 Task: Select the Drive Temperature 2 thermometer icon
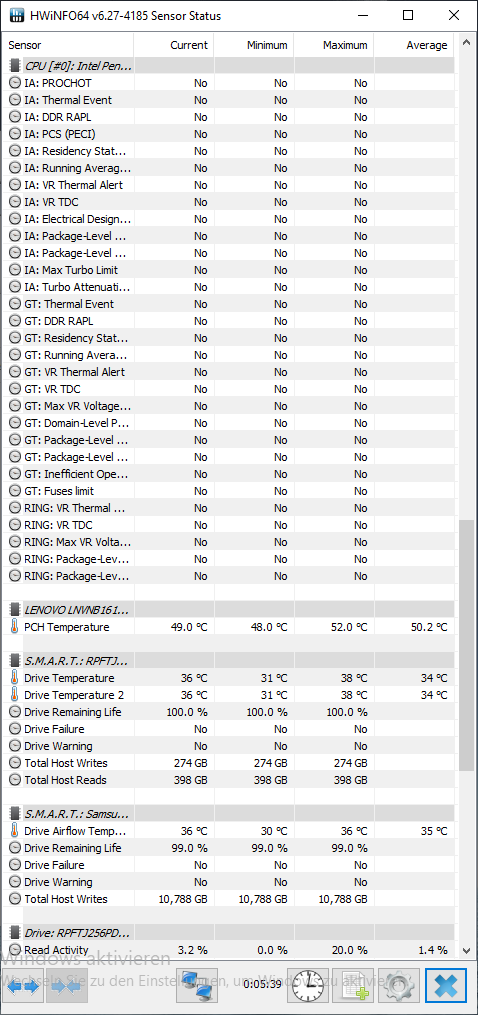14,695
